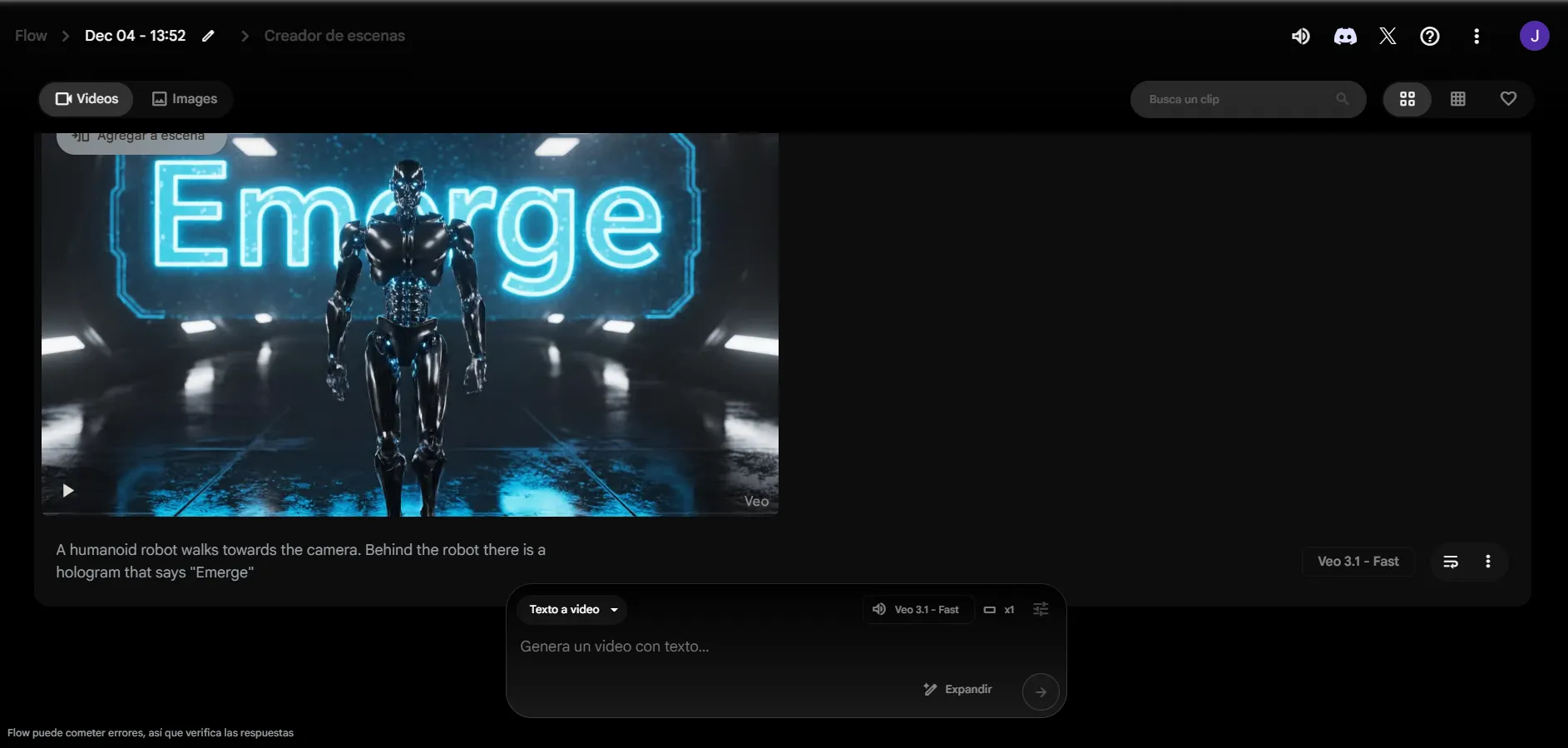This screenshot has height=748, width=1568.
Task: Open the X (Twitter) icon
Action: [x=1387, y=36]
